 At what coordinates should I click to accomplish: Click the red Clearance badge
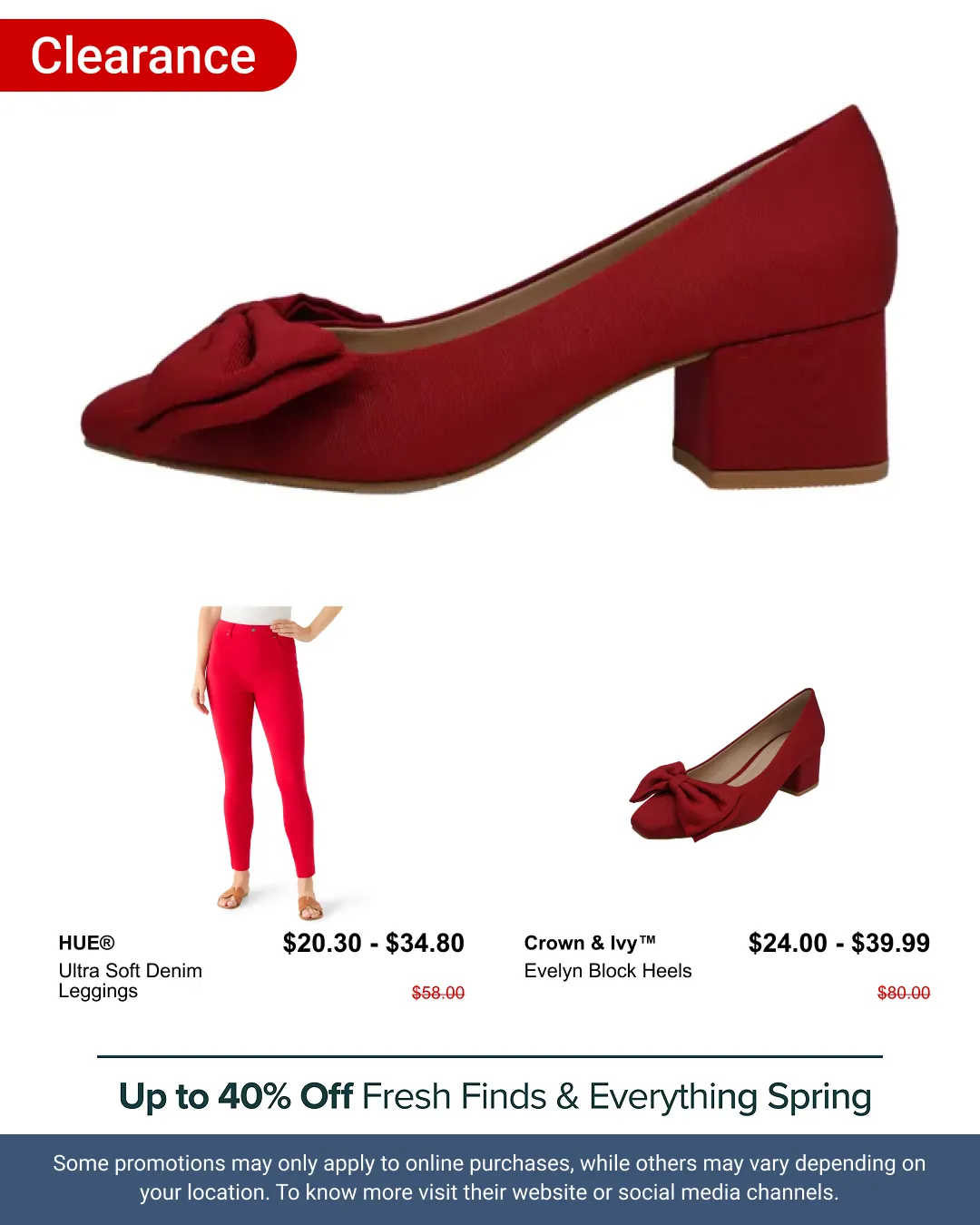coord(148,55)
